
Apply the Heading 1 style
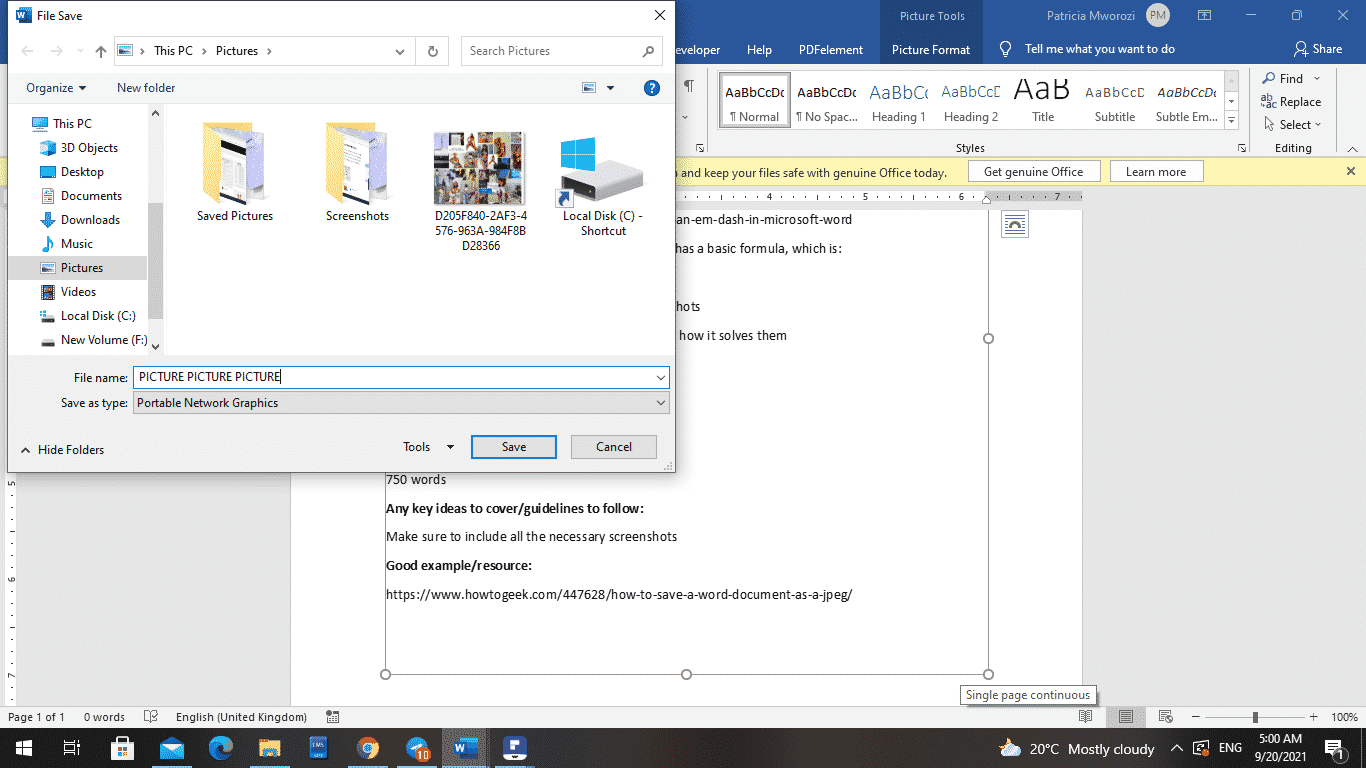[898, 100]
